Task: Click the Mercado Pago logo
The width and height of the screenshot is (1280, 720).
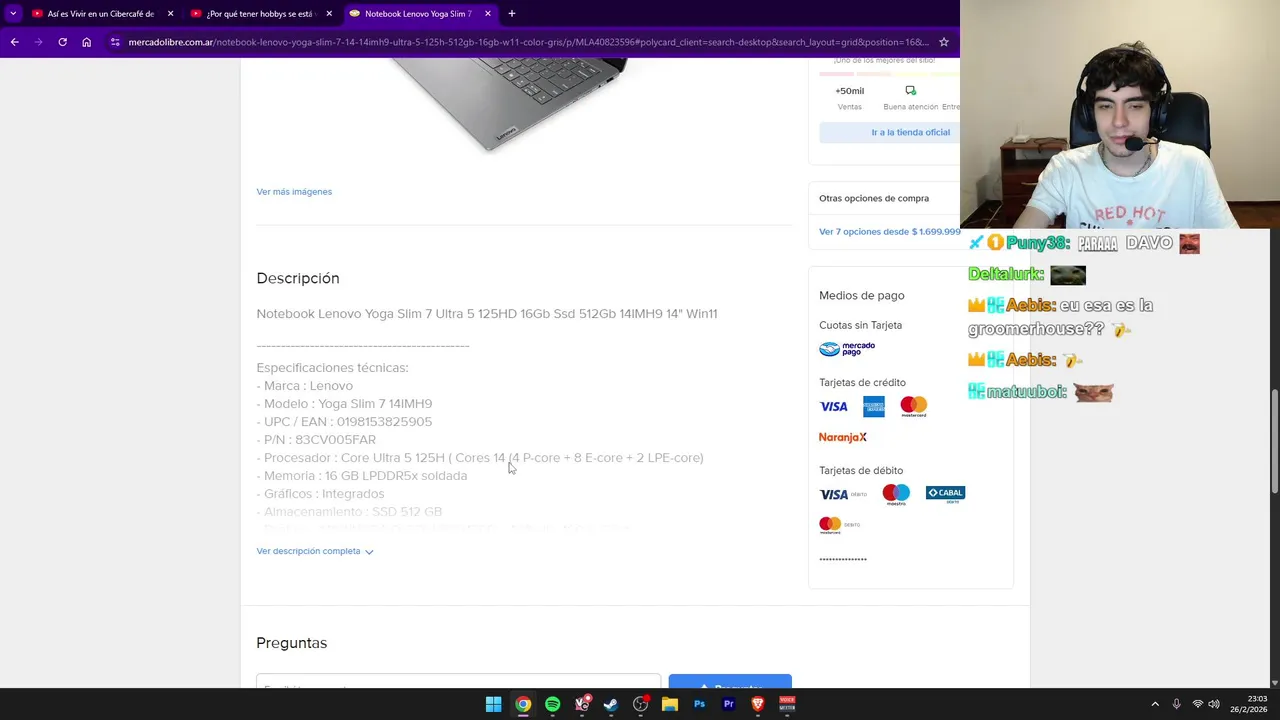Action: (x=847, y=349)
